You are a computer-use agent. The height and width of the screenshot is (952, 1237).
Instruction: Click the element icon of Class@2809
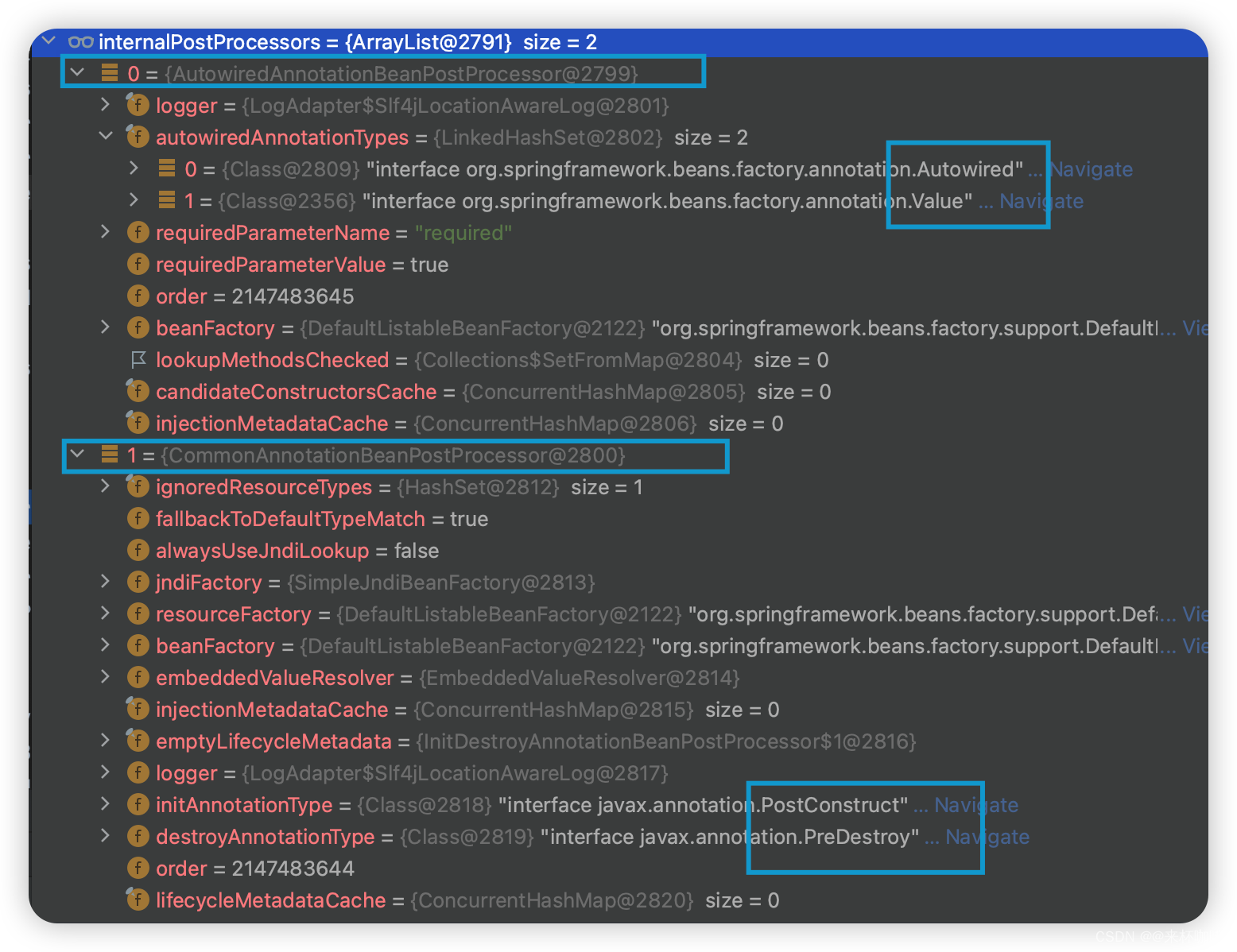click(x=167, y=168)
